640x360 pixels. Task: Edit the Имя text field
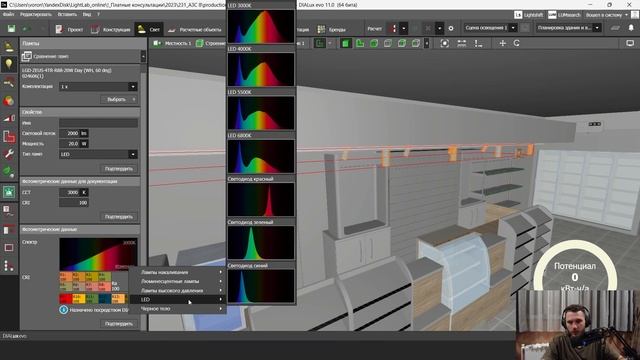(x=98, y=123)
